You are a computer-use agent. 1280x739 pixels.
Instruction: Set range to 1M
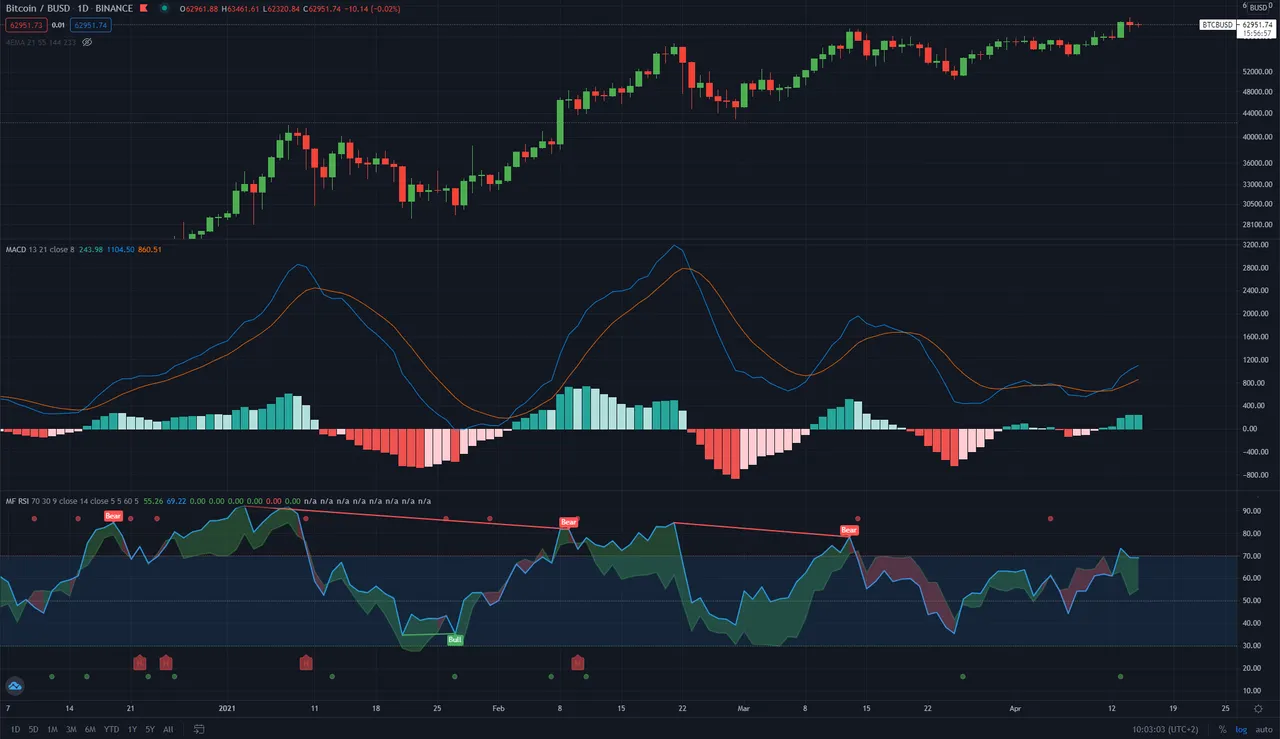pos(52,729)
